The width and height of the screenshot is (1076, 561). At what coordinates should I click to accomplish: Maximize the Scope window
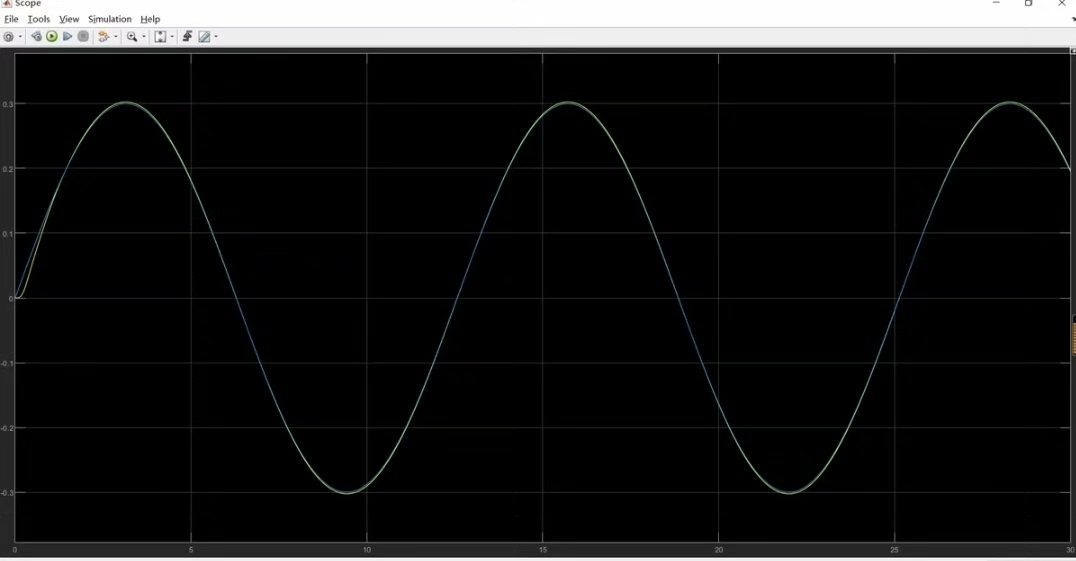(1028, 3)
